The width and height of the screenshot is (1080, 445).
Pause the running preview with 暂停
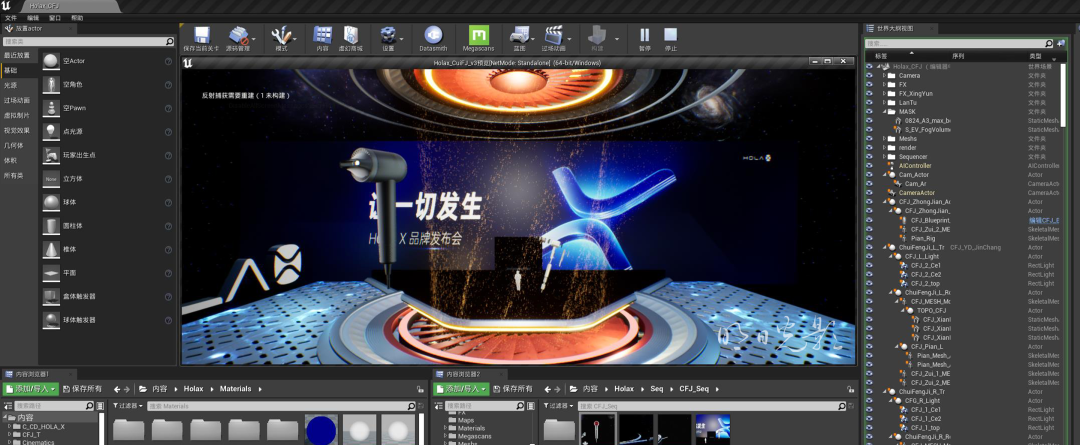pyautogui.click(x=645, y=35)
